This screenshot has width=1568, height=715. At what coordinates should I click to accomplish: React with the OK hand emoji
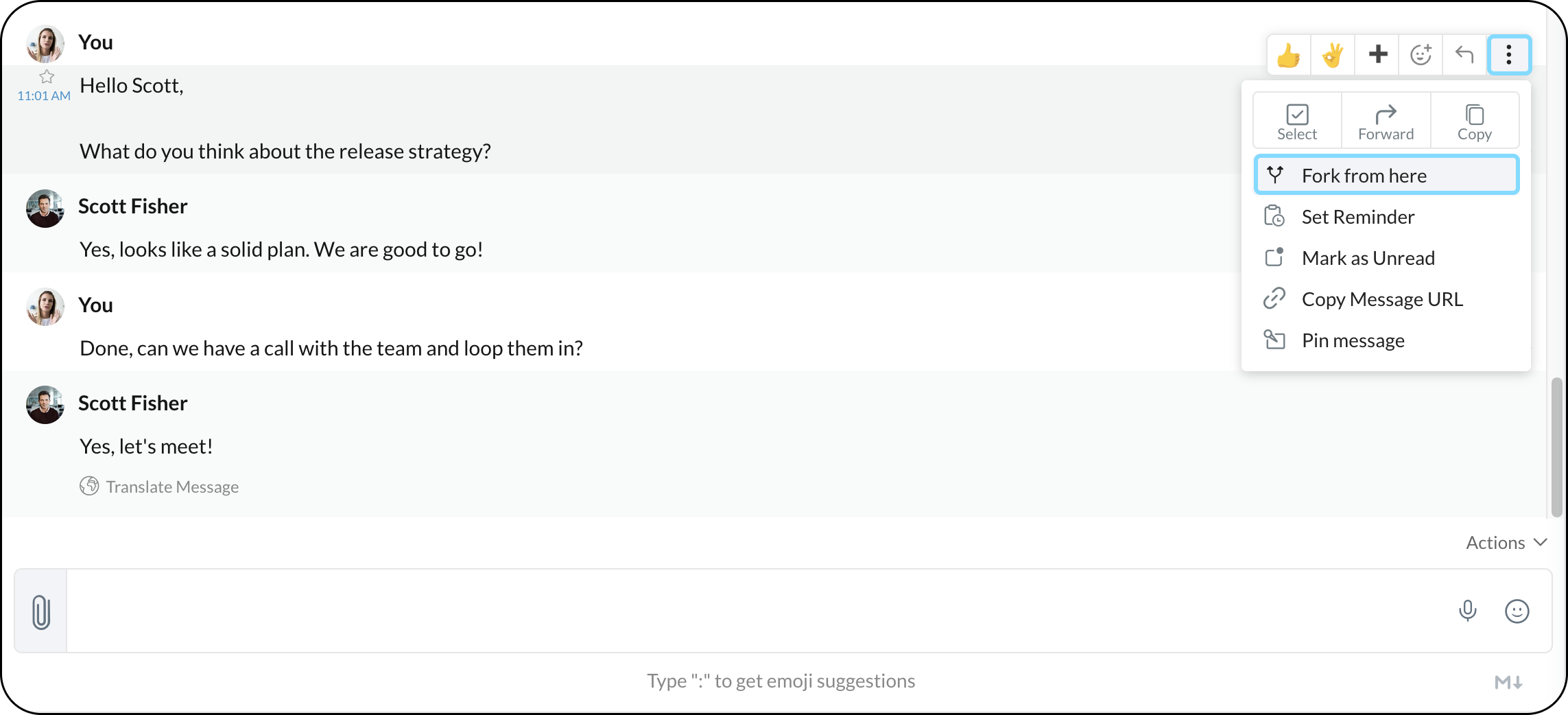(x=1332, y=55)
